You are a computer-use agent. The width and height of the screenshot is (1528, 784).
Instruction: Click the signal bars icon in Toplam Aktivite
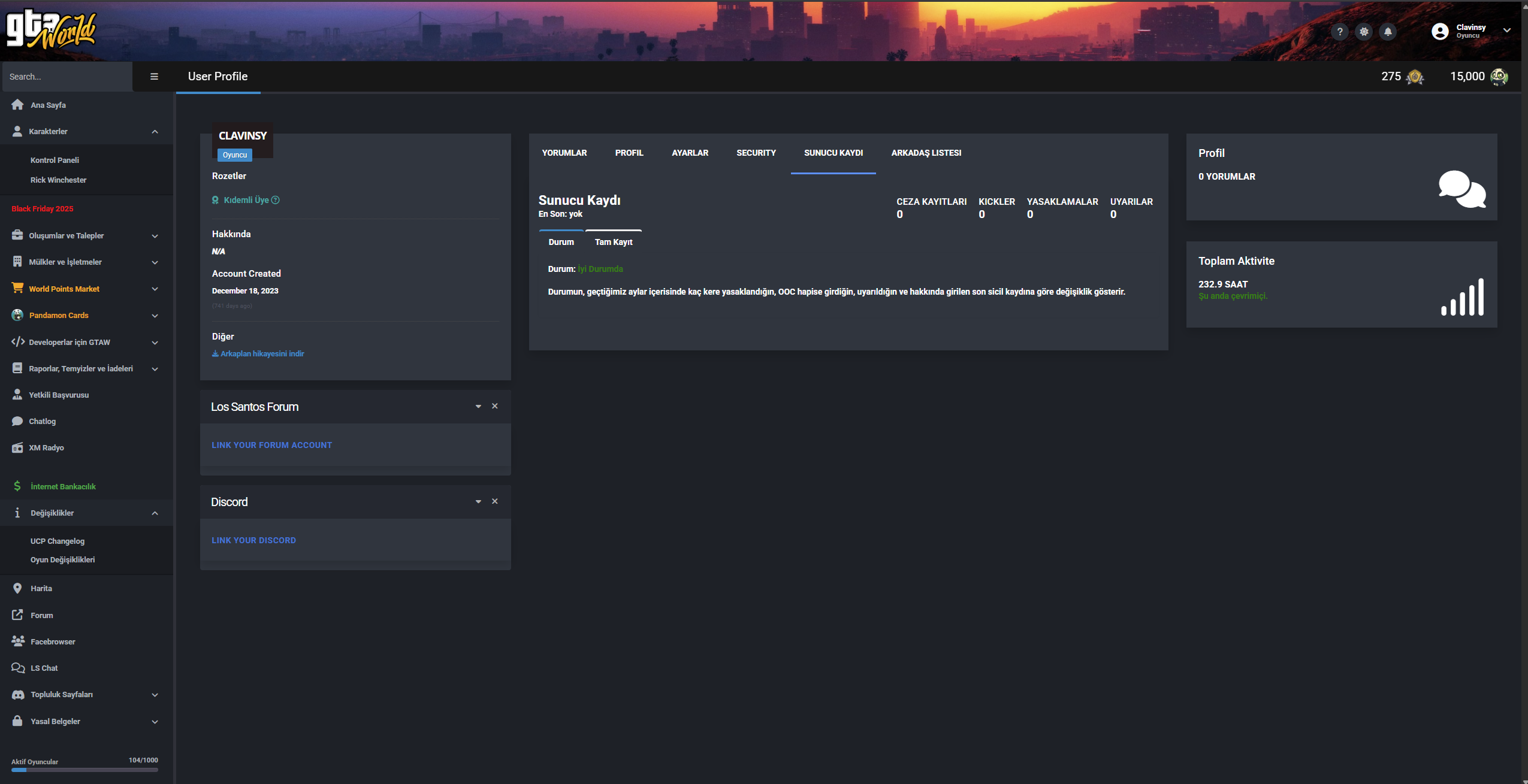click(x=1463, y=297)
